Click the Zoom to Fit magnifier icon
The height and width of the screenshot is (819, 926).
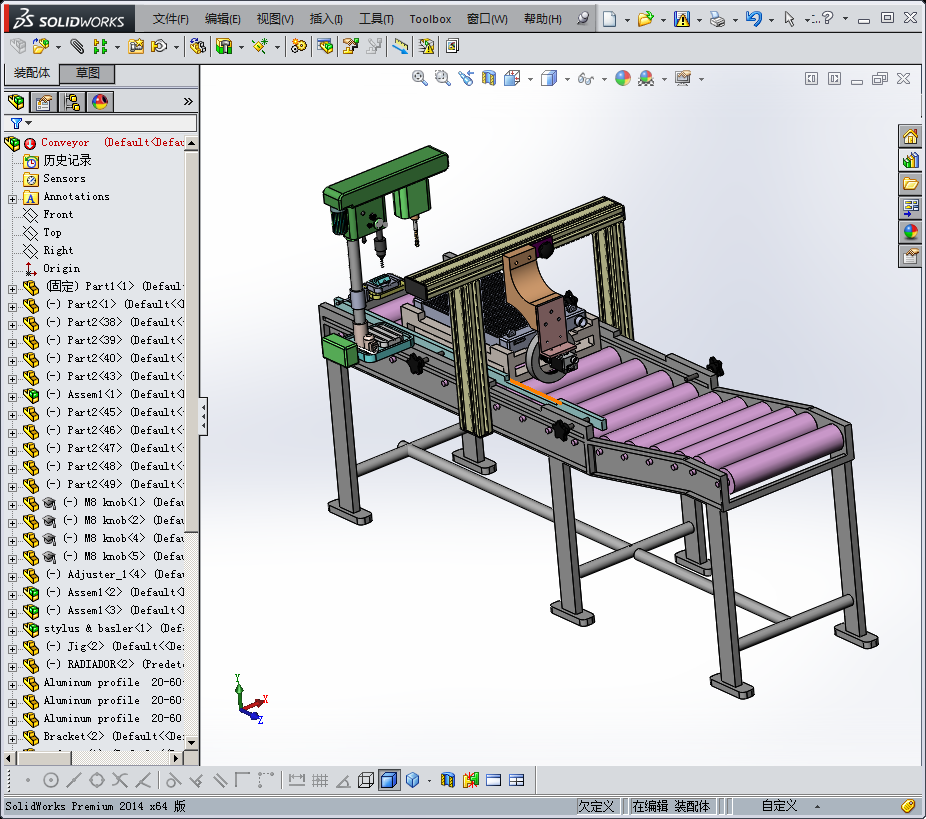pos(420,78)
